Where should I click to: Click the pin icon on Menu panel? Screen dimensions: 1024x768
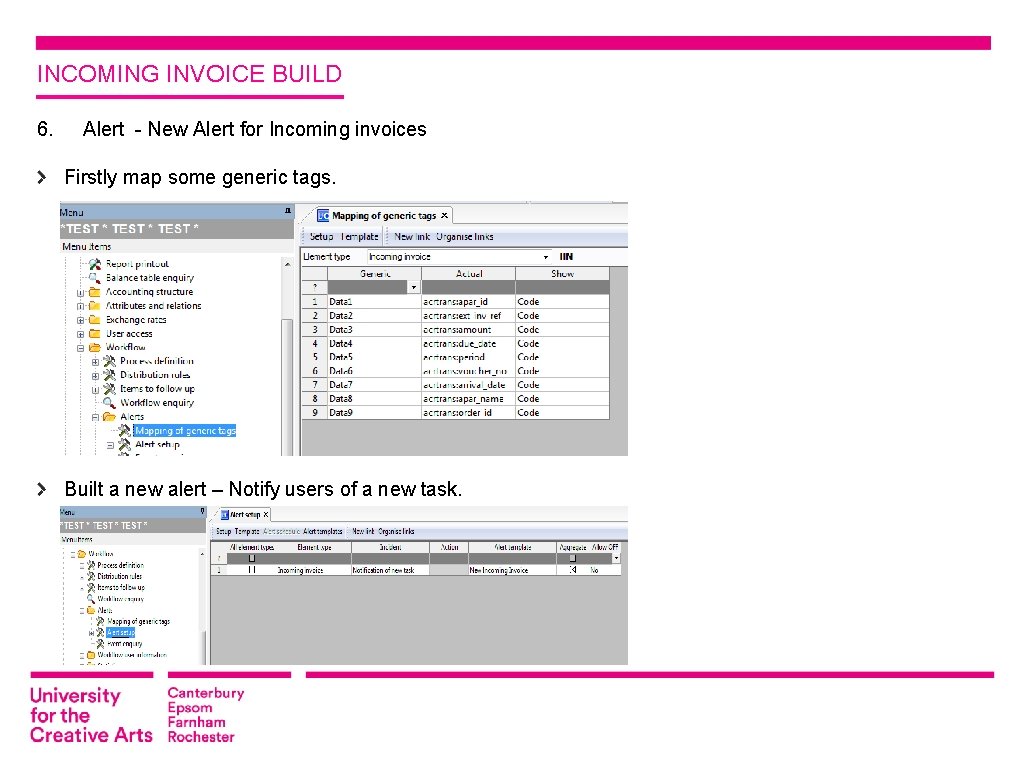[290, 211]
